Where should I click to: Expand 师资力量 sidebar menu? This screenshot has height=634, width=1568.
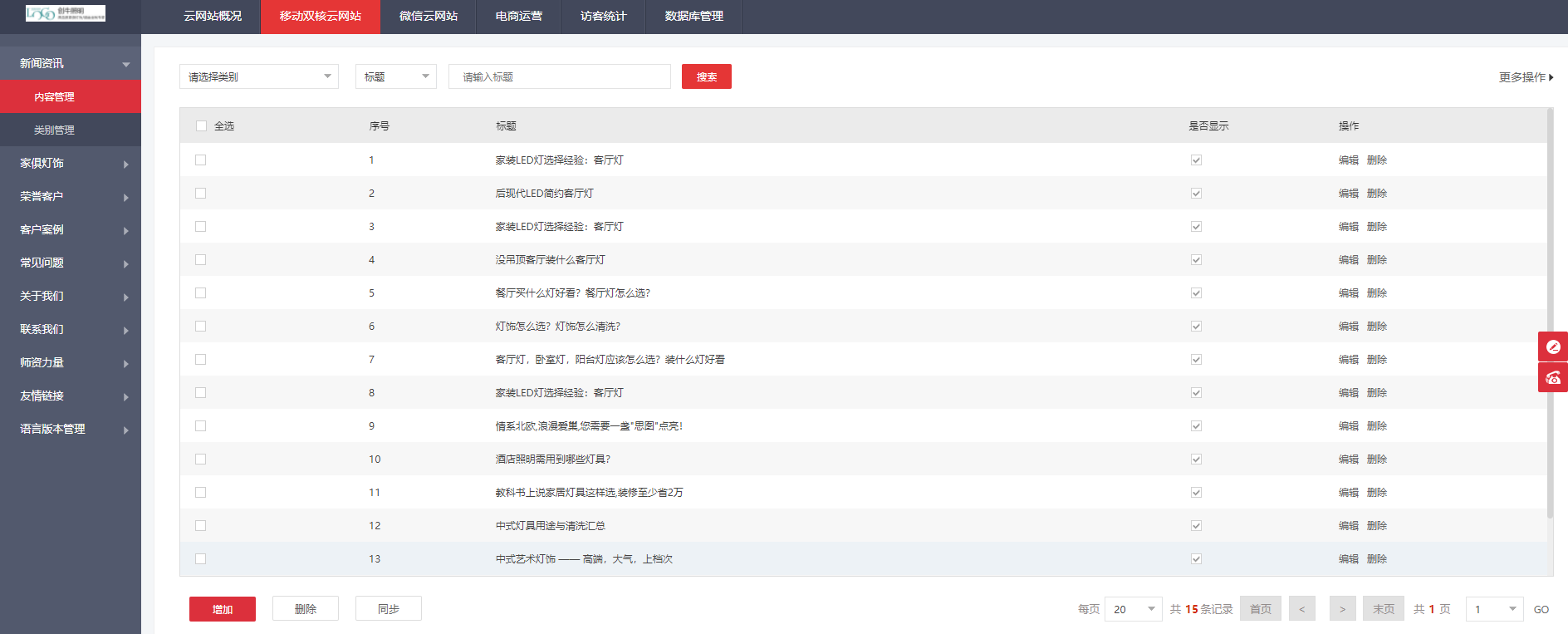coord(71,362)
